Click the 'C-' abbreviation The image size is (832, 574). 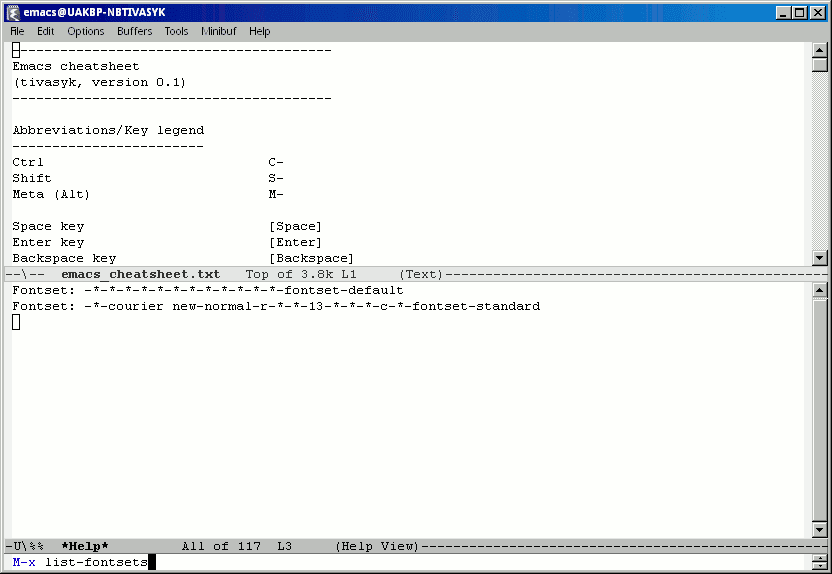(276, 162)
